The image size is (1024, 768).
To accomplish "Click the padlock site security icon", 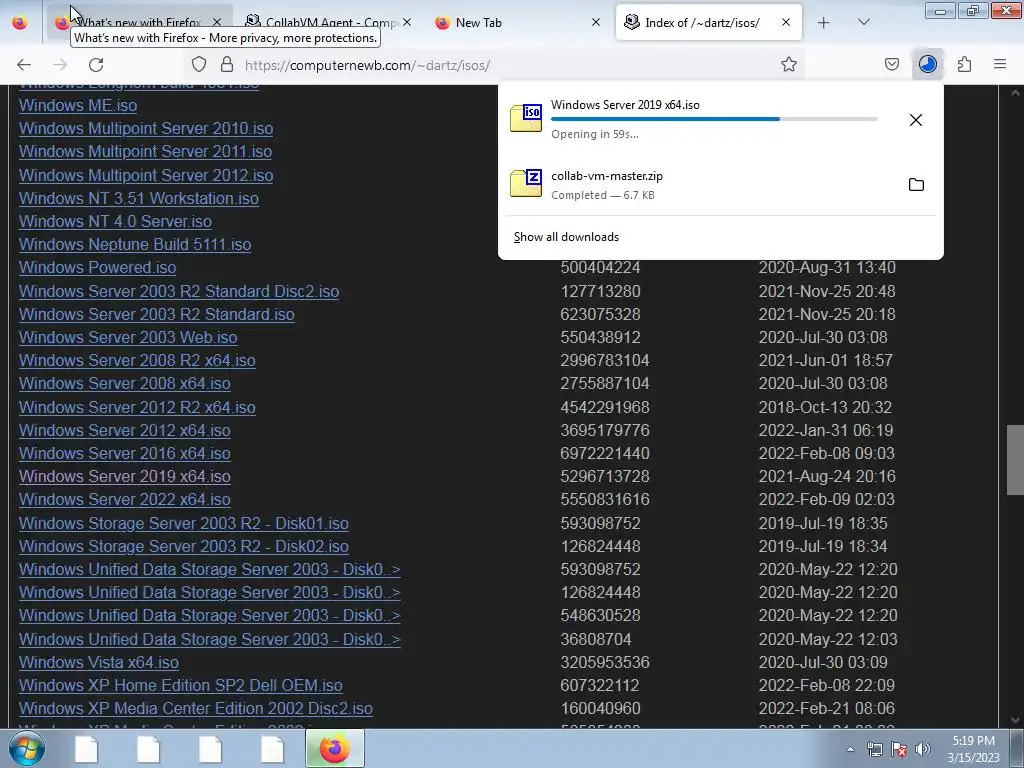I will pyautogui.click(x=227, y=65).
